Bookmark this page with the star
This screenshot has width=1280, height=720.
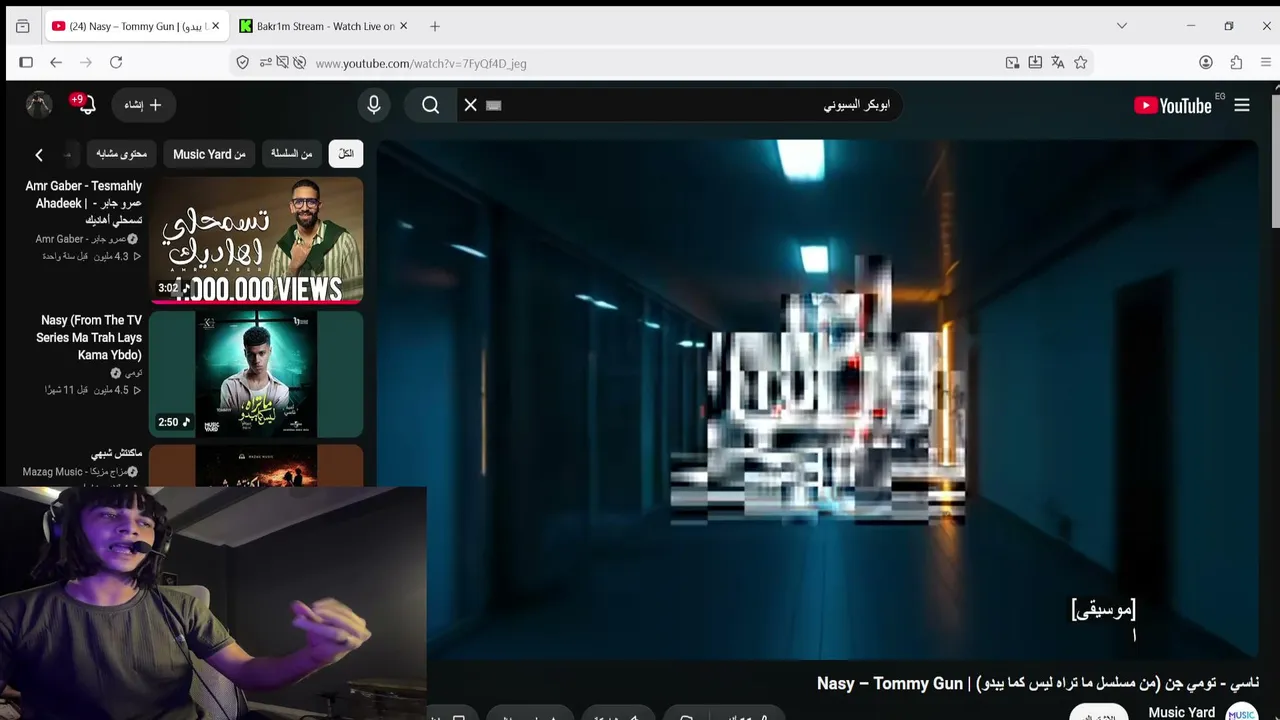[x=1081, y=62]
